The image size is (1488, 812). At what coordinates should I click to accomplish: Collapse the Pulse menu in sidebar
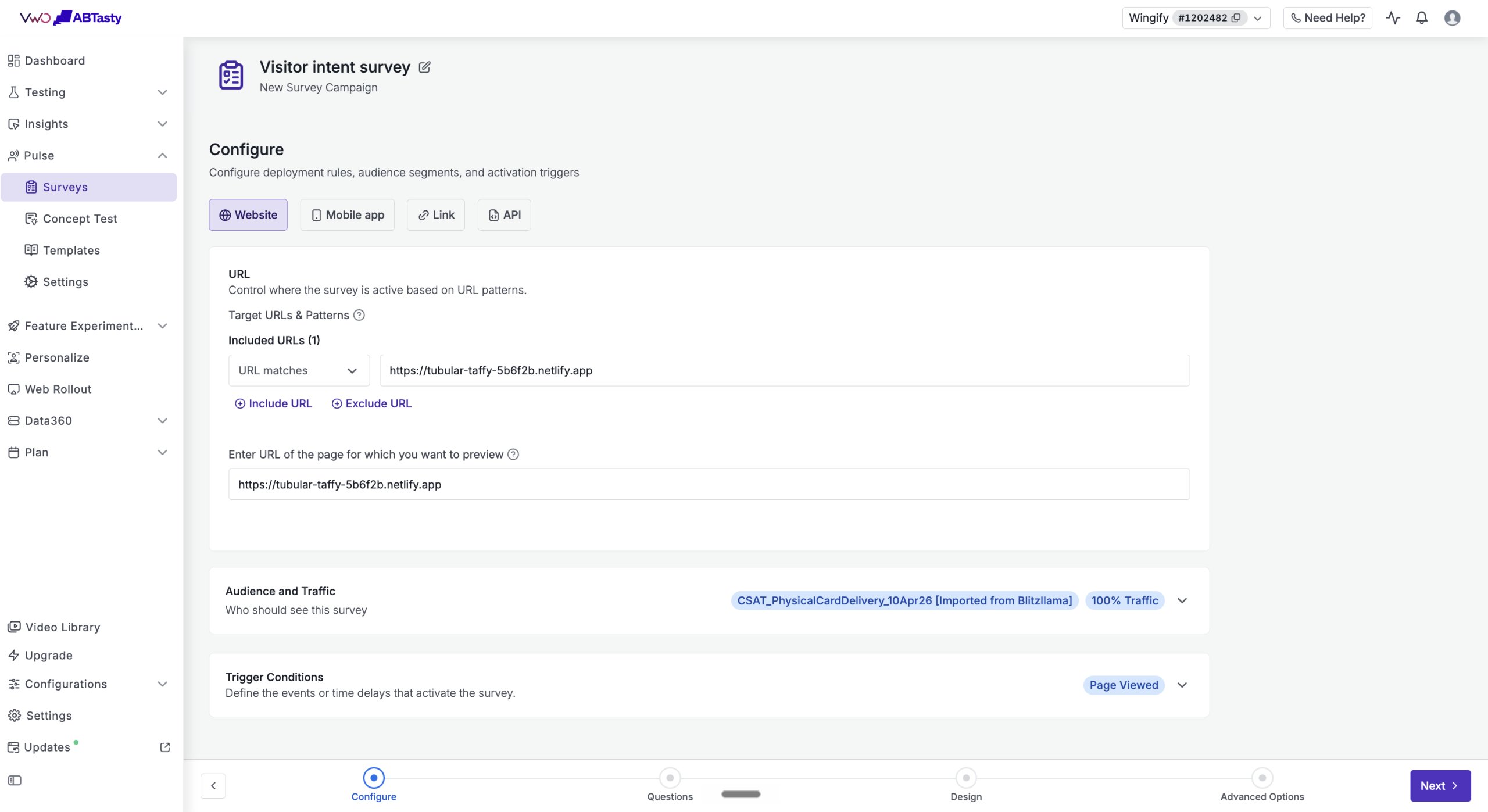163,156
